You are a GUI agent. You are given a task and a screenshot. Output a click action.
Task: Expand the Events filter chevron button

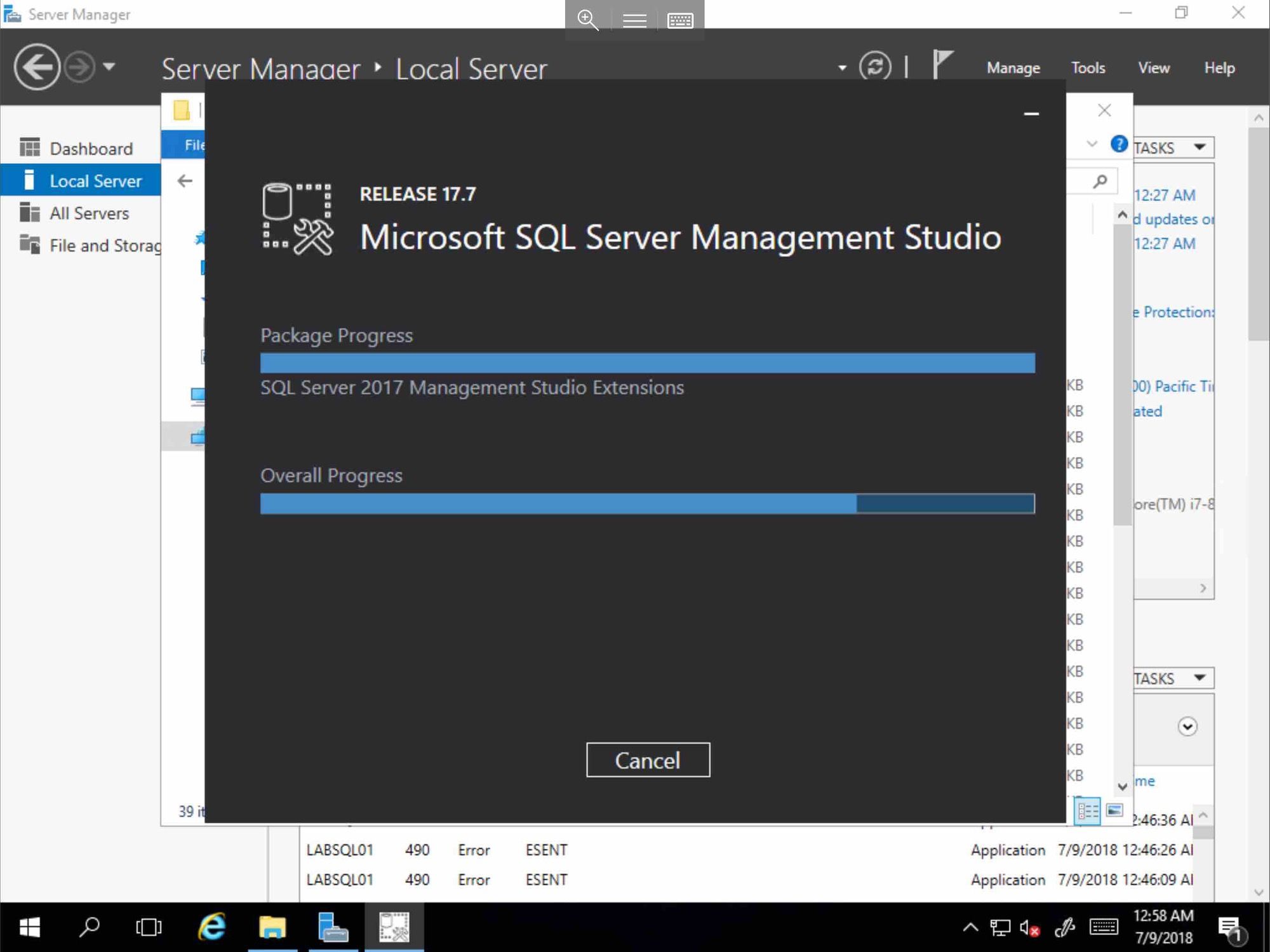pos(1187,726)
